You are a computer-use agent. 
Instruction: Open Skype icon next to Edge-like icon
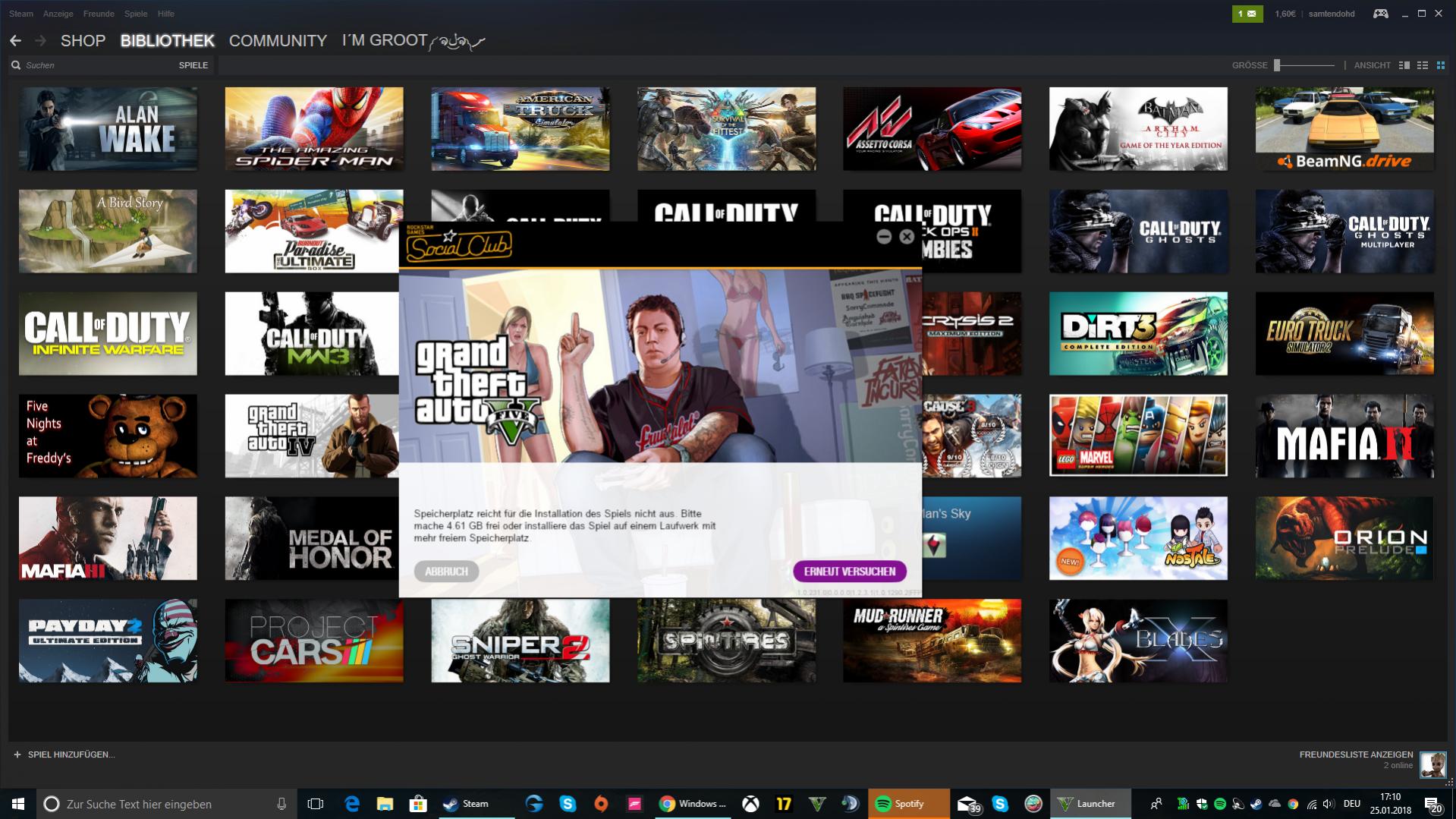pos(568,804)
